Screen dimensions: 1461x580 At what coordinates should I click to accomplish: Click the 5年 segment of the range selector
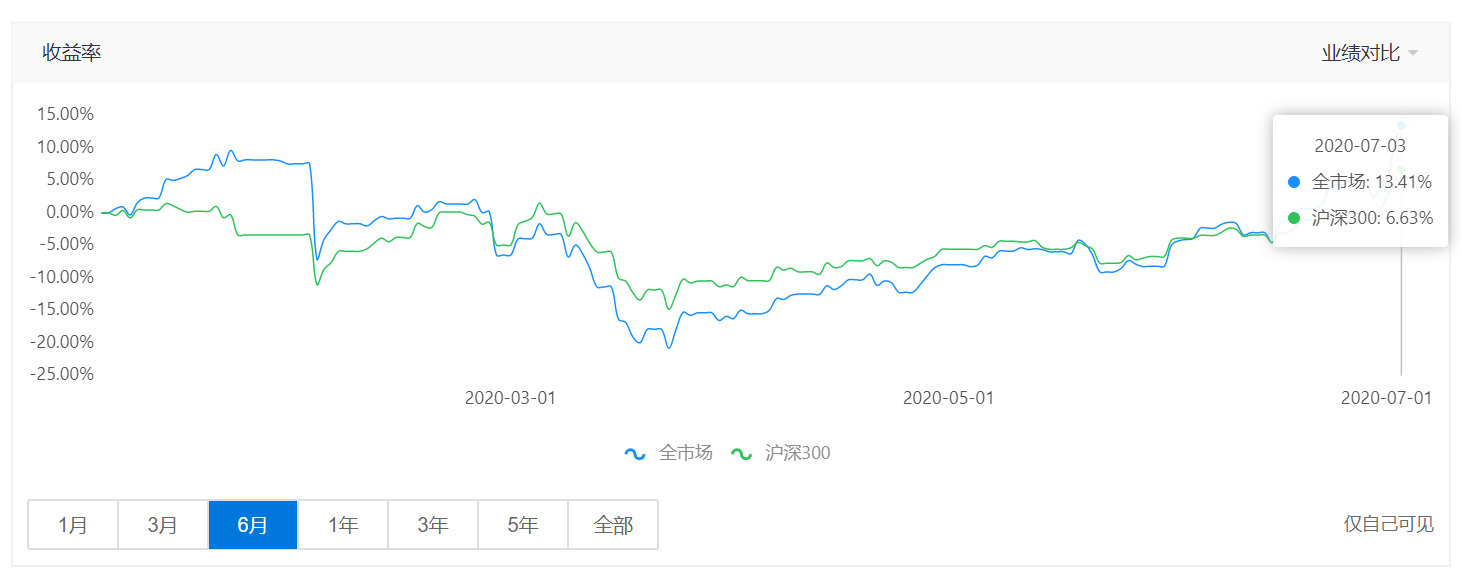[x=523, y=524]
